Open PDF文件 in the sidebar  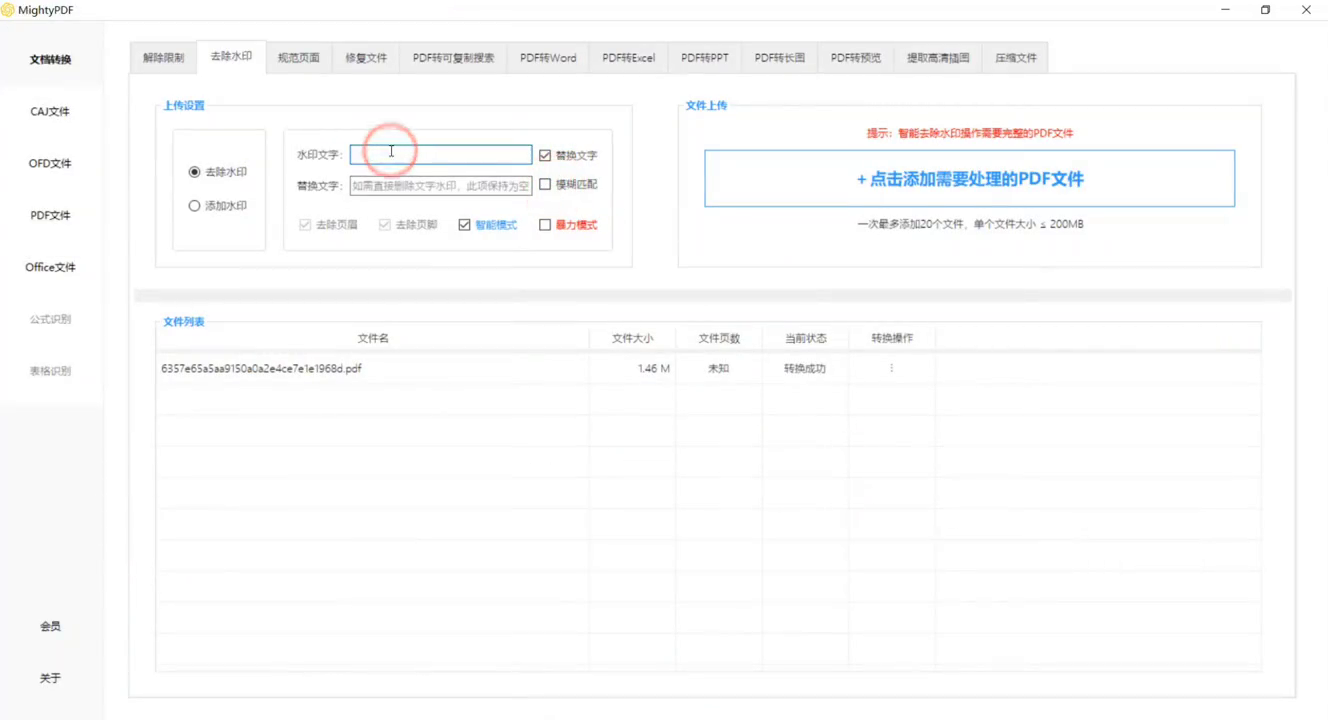click(50, 216)
